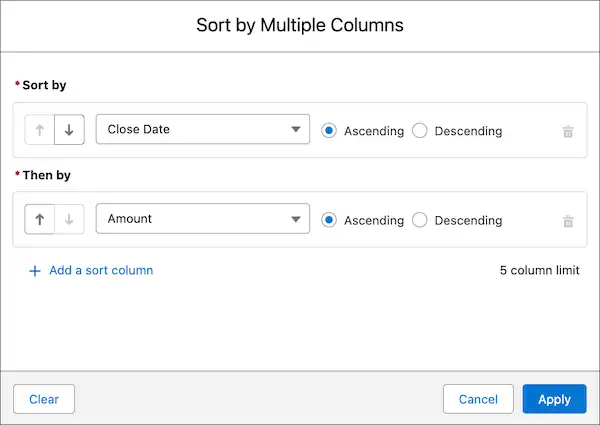Image resolution: width=600 pixels, height=425 pixels.
Task: Choose Descending for Close Date
Action: (x=419, y=131)
